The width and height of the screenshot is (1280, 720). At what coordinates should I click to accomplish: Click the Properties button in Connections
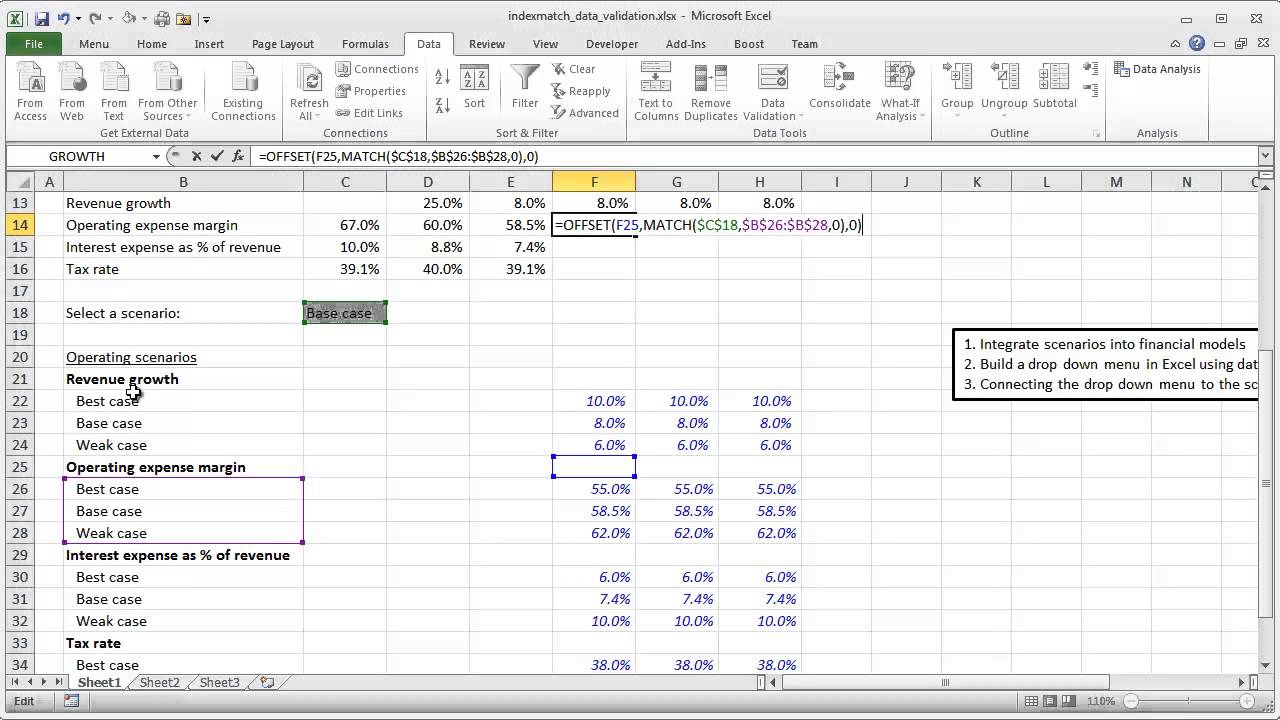tap(371, 91)
